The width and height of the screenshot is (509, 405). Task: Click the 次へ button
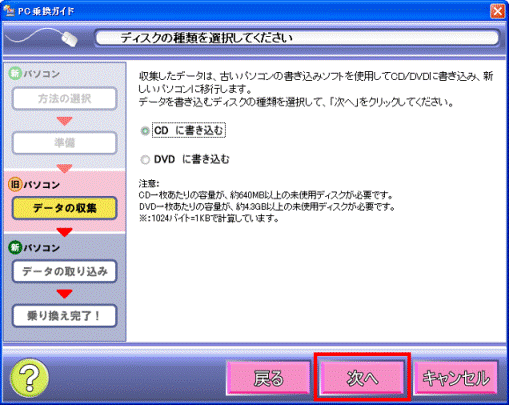tap(362, 378)
